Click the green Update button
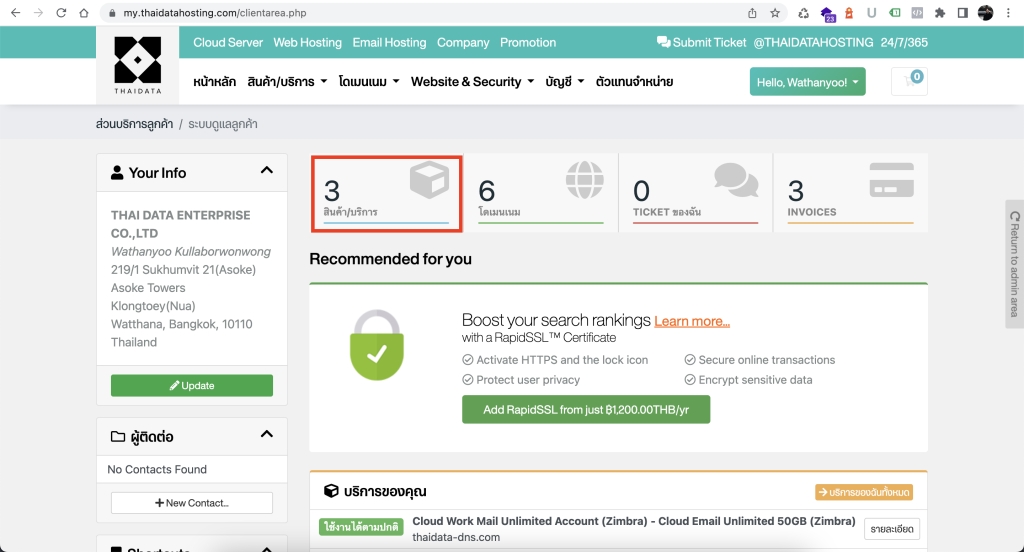This screenshot has width=1024, height=552. click(191, 386)
